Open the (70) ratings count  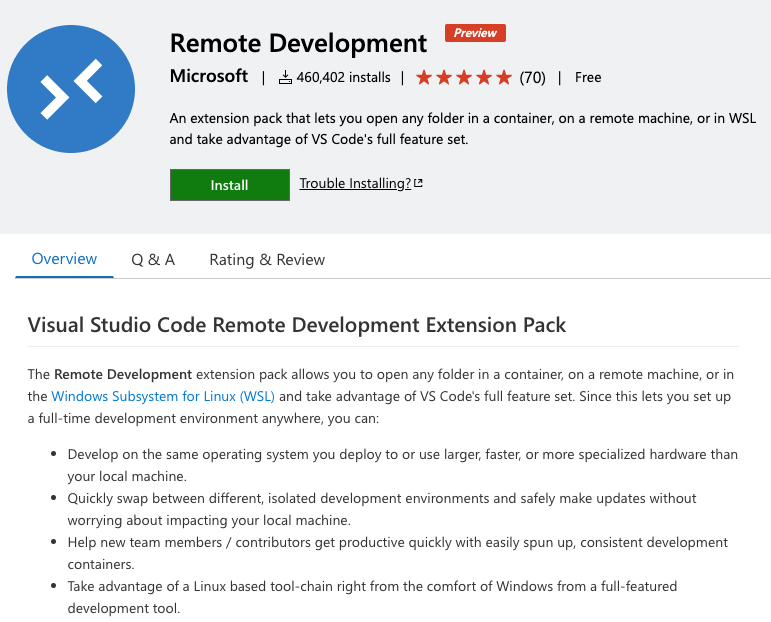click(533, 77)
